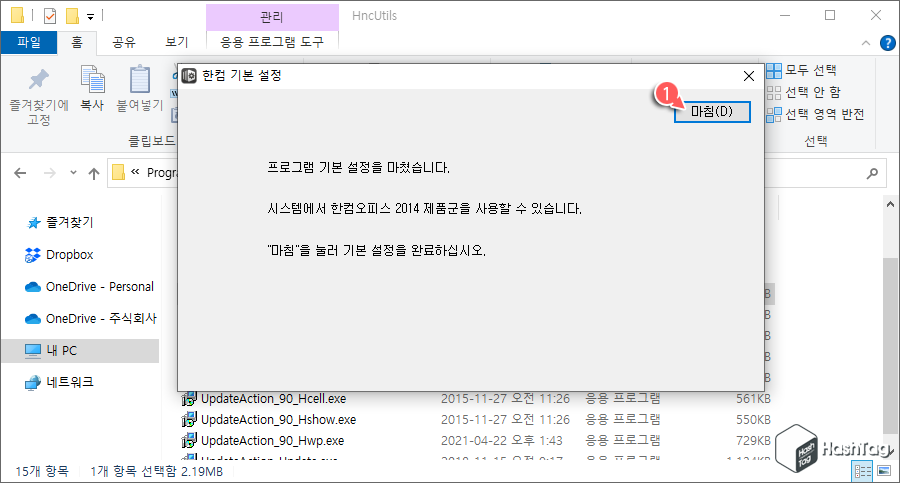Click the 561KB size cell

click(753, 399)
